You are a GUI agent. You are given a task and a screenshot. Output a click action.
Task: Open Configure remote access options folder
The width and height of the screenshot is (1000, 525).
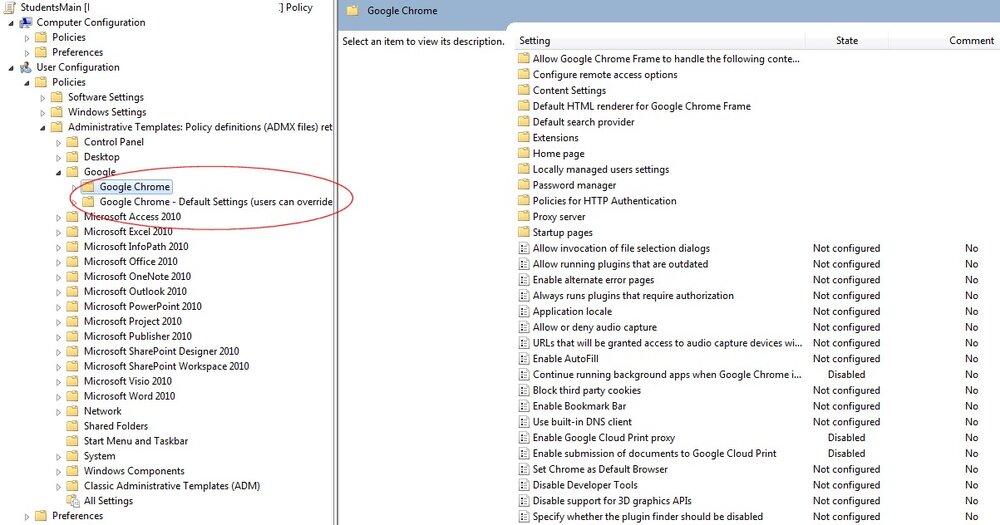click(x=605, y=74)
